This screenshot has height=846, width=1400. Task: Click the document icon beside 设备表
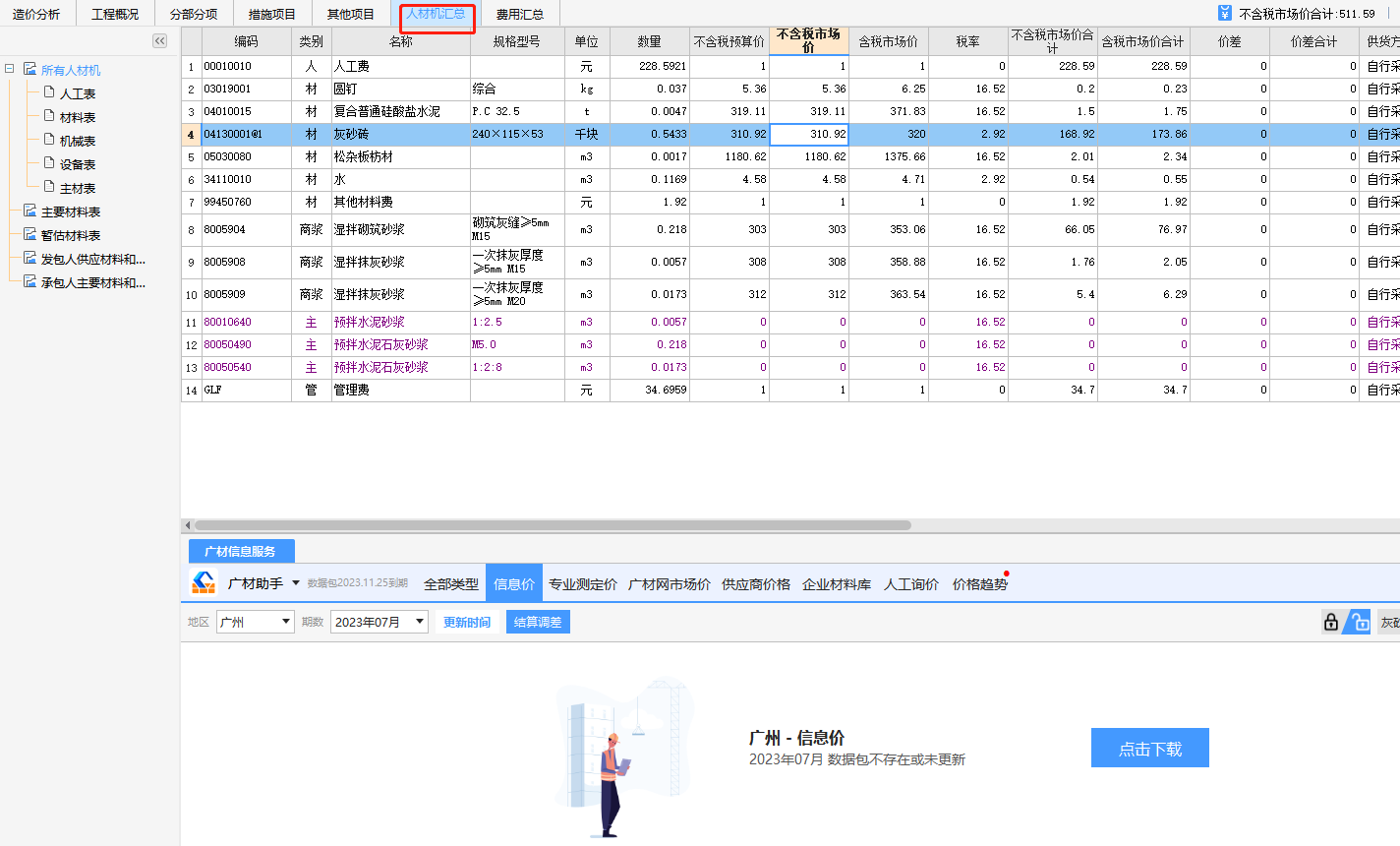[49, 163]
